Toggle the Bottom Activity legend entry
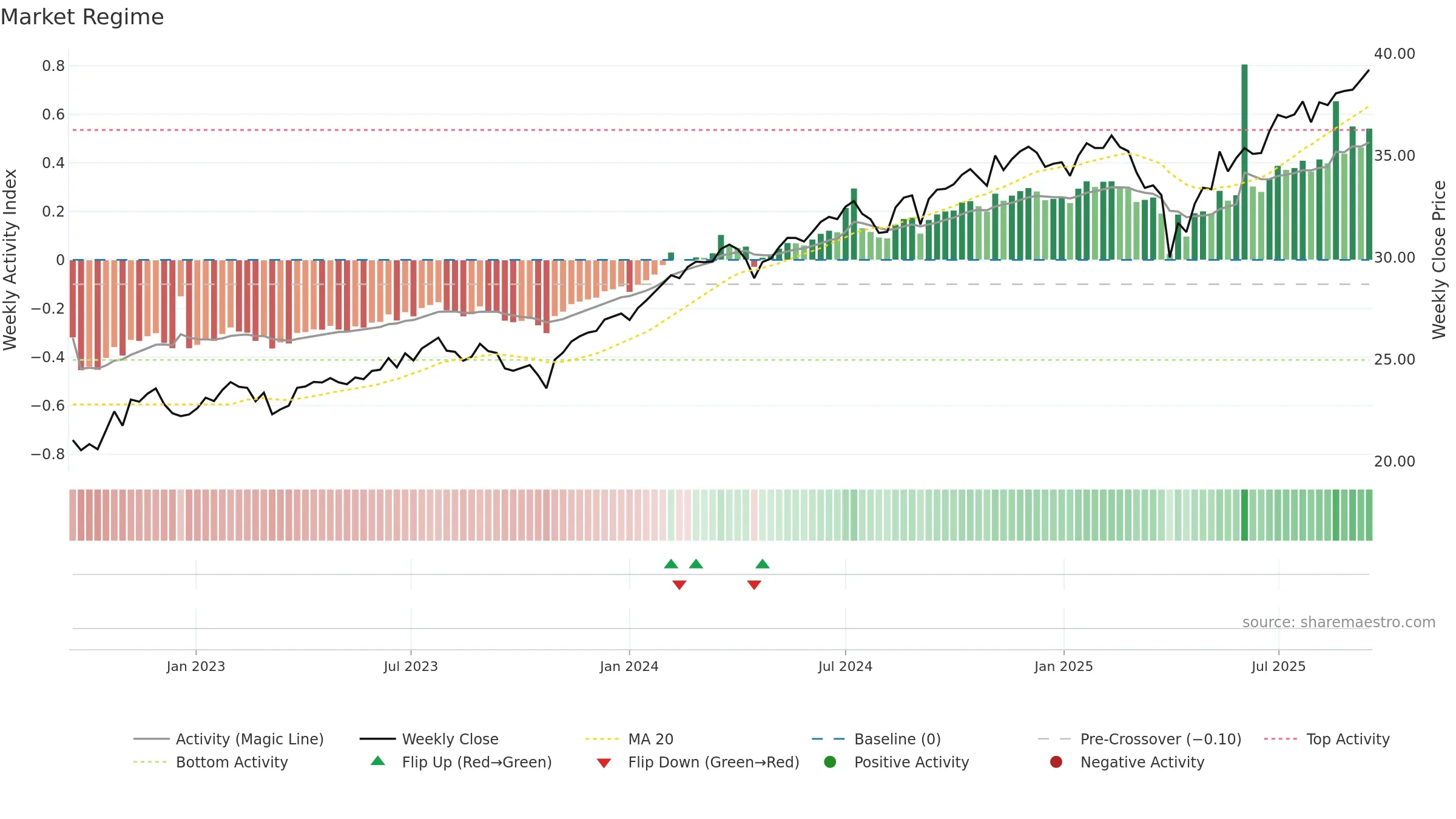 (x=211, y=762)
